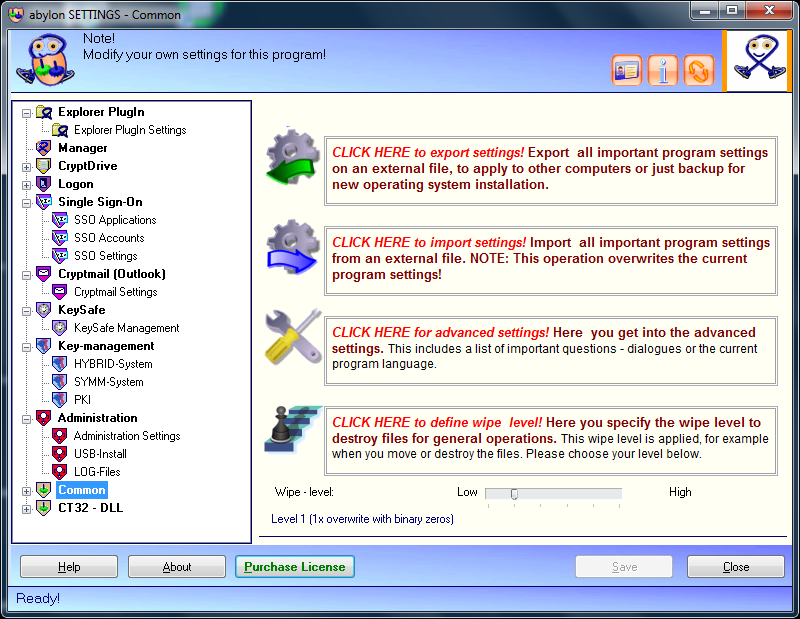Collapse the Key-management tree node
The height and width of the screenshot is (619, 800).
point(27,347)
